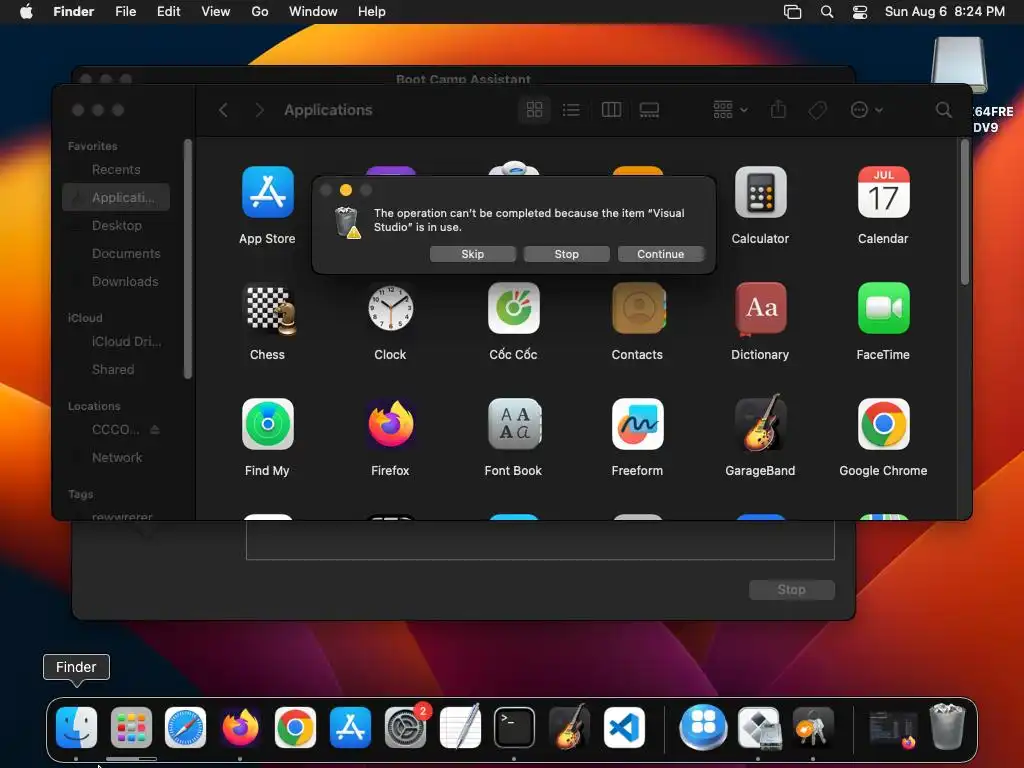This screenshot has width=1024, height=768.
Task: Open GarageBand in the Applications window
Action: click(x=760, y=423)
